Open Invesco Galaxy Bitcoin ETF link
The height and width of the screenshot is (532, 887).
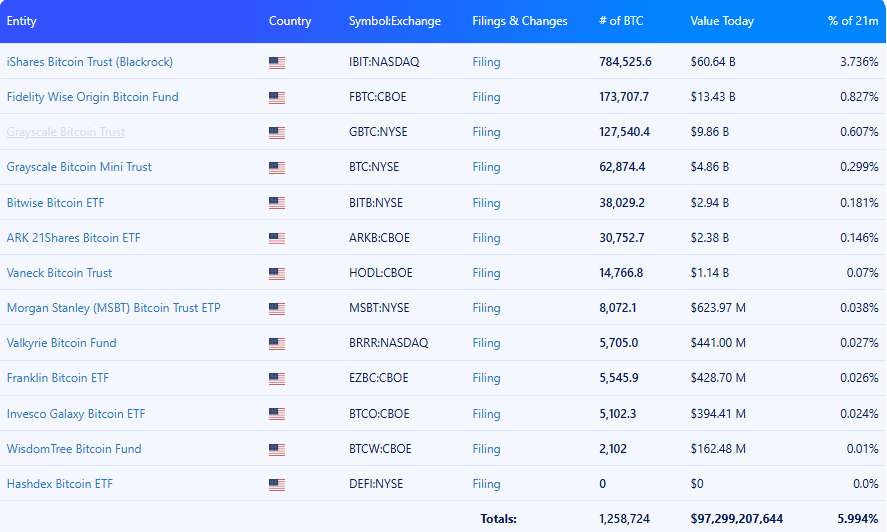(76, 414)
